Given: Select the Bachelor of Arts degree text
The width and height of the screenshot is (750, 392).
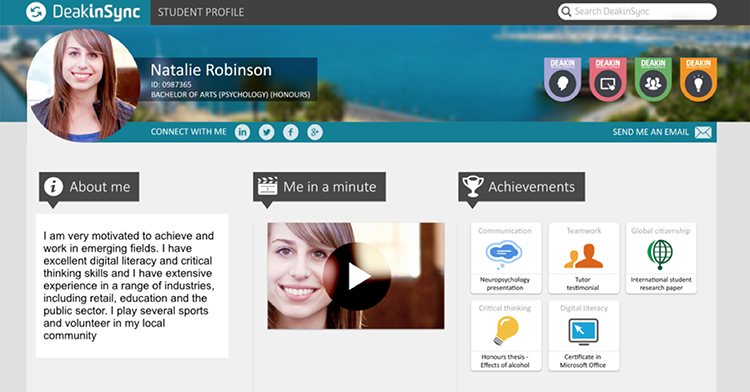Looking at the screenshot, I should pyautogui.click(x=231, y=95).
